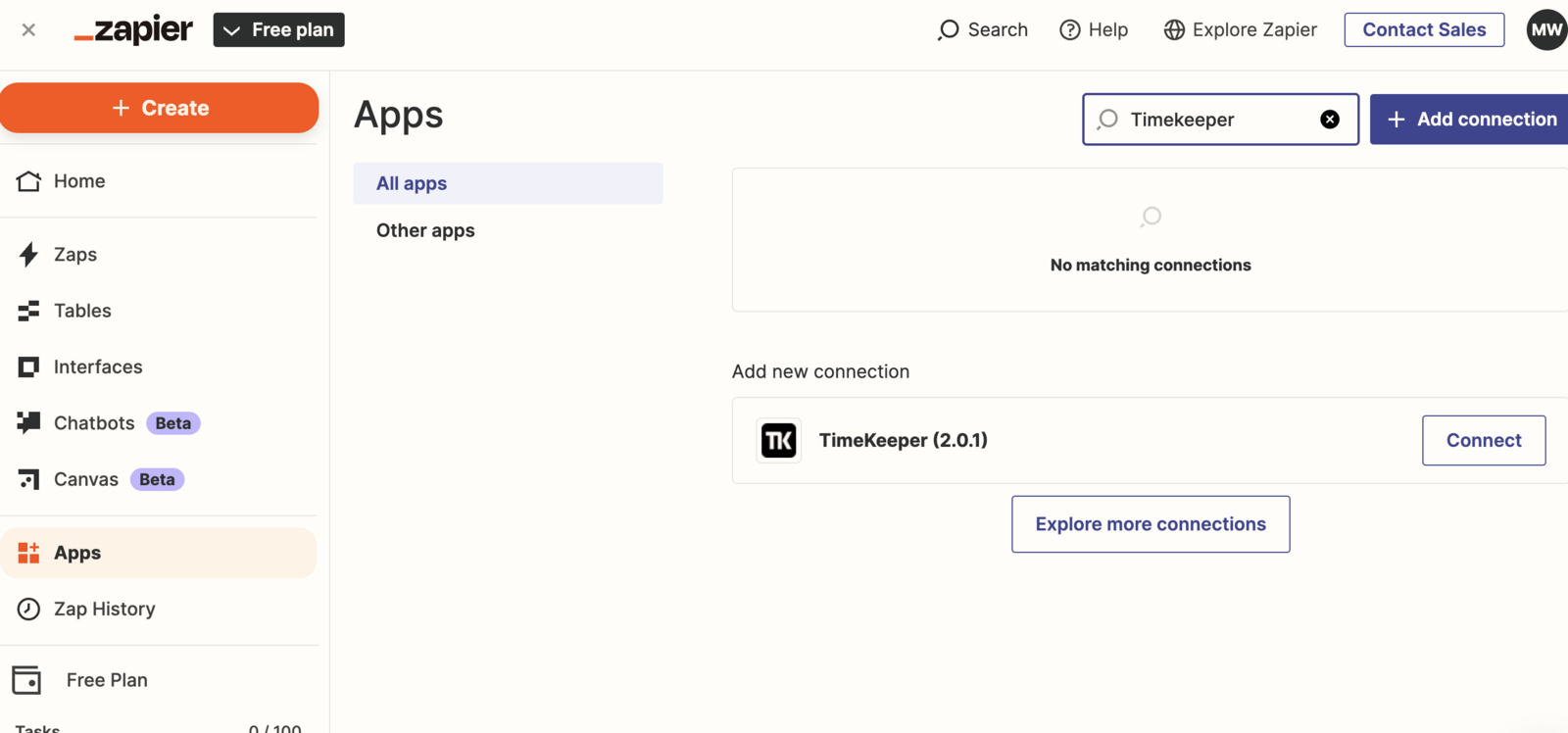
Task: Click the TimeKeeper (2.0.1) app name
Action: coord(904,440)
